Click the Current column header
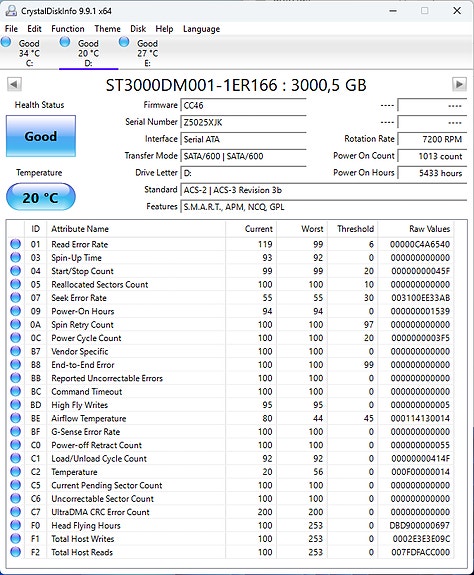Screen dimensions: 474x575 point(251,229)
